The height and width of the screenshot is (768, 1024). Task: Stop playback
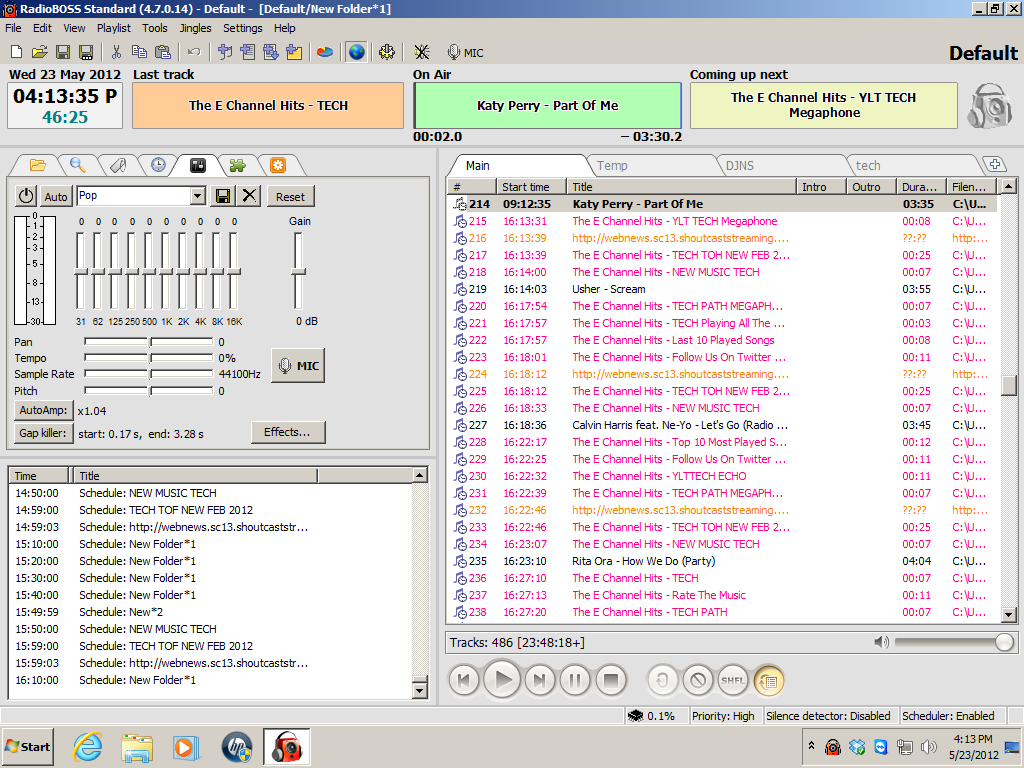click(611, 680)
